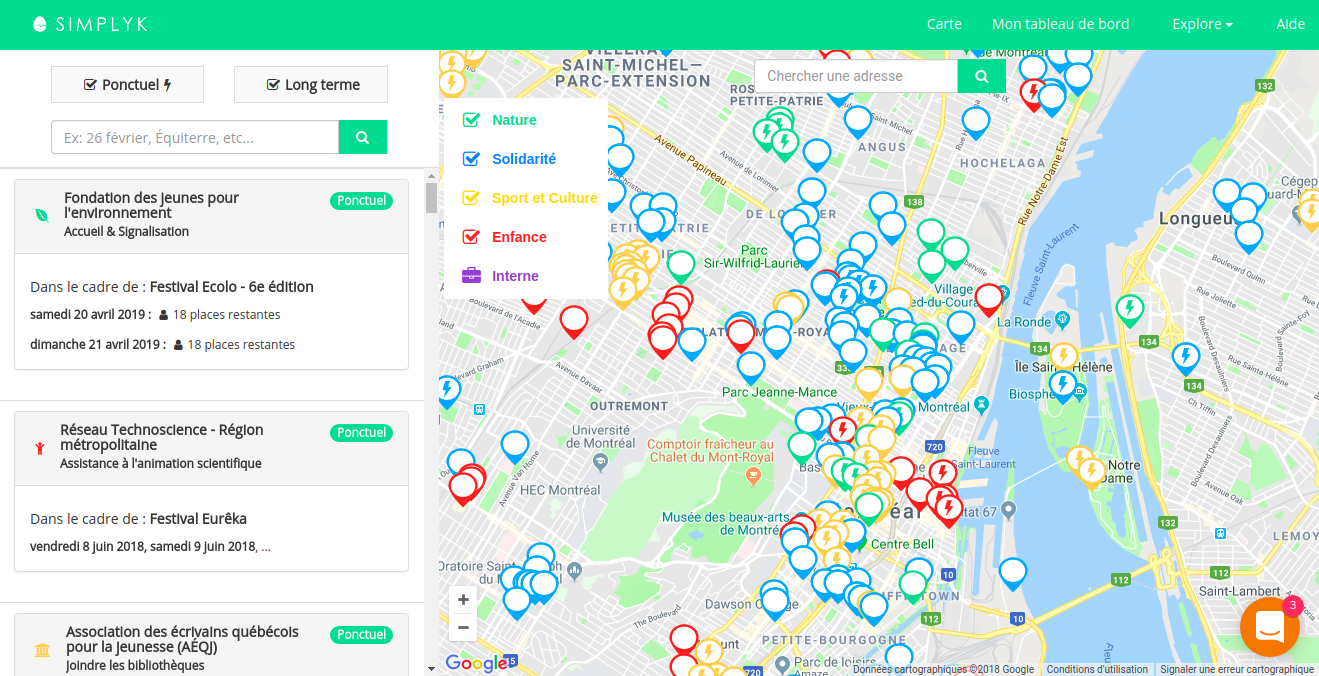The height and width of the screenshot is (676, 1319).
Task: Open the orange chat widget
Action: pyautogui.click(x=1270, y=627)
